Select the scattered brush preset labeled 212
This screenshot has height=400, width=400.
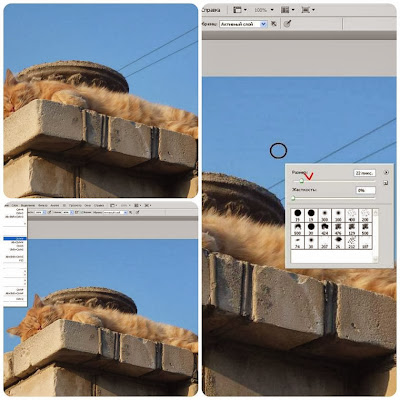tap(352, 242)
